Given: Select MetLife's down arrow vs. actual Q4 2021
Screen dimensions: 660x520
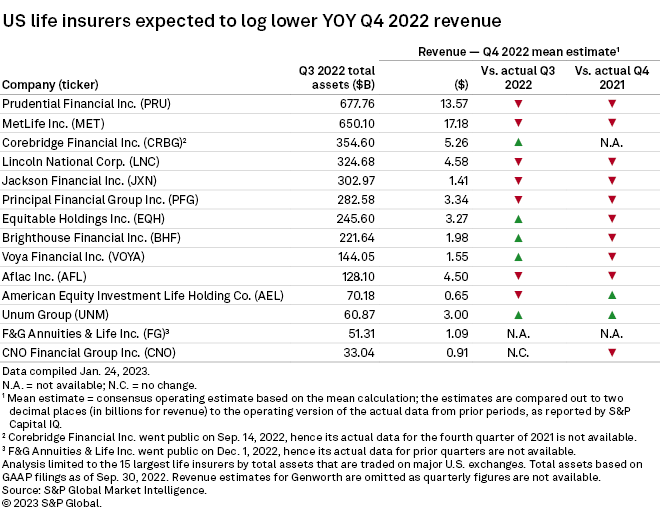Looking at the screenshot, I should 612,123.
